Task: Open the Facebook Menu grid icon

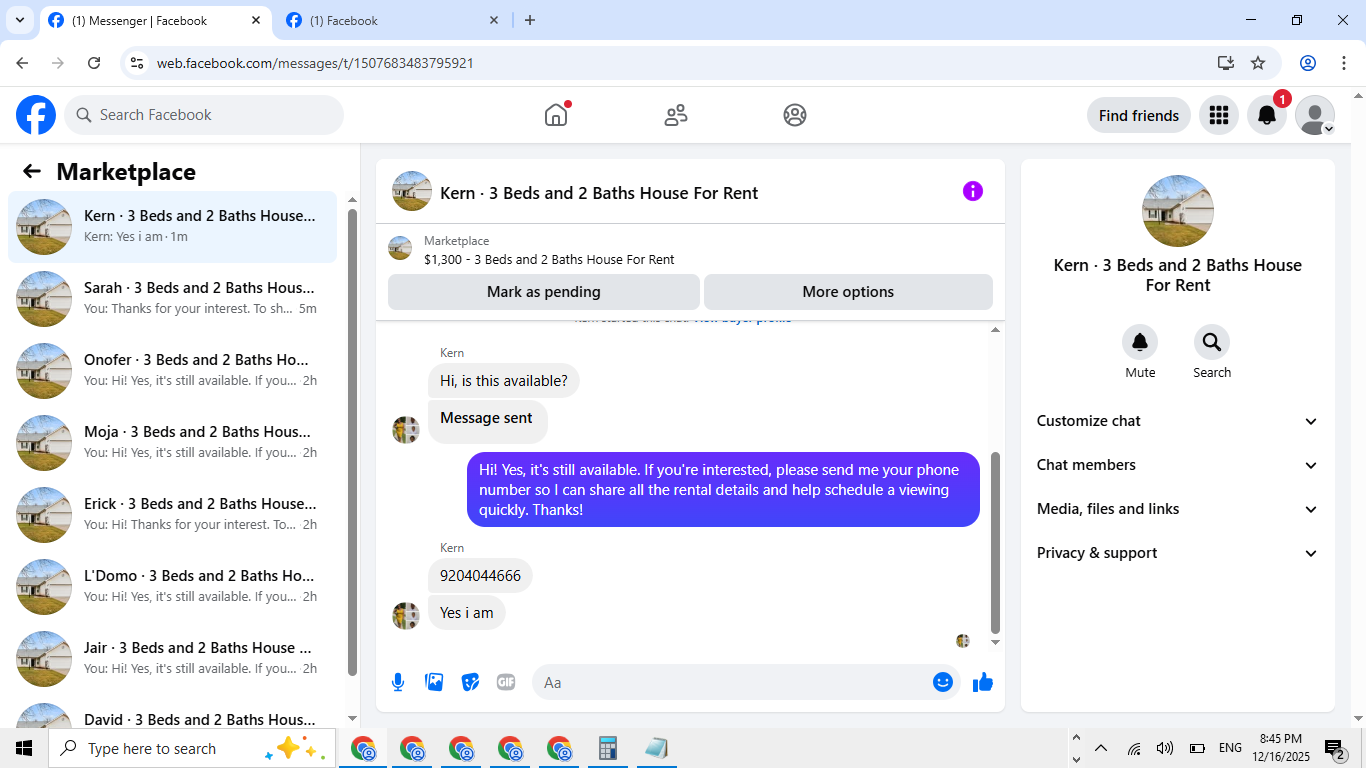Action: (1218, 115)
